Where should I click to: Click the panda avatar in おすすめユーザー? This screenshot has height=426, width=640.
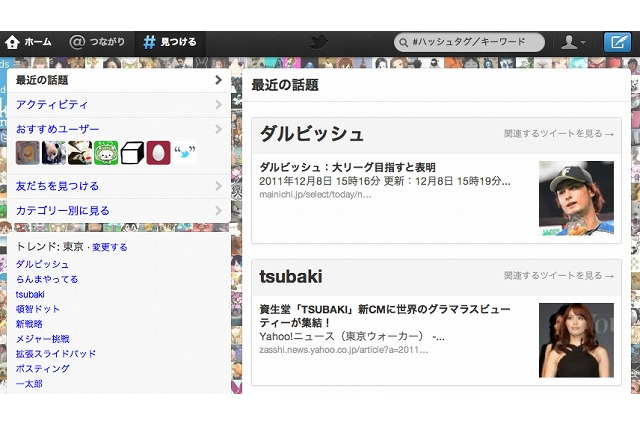click(54, 153)
